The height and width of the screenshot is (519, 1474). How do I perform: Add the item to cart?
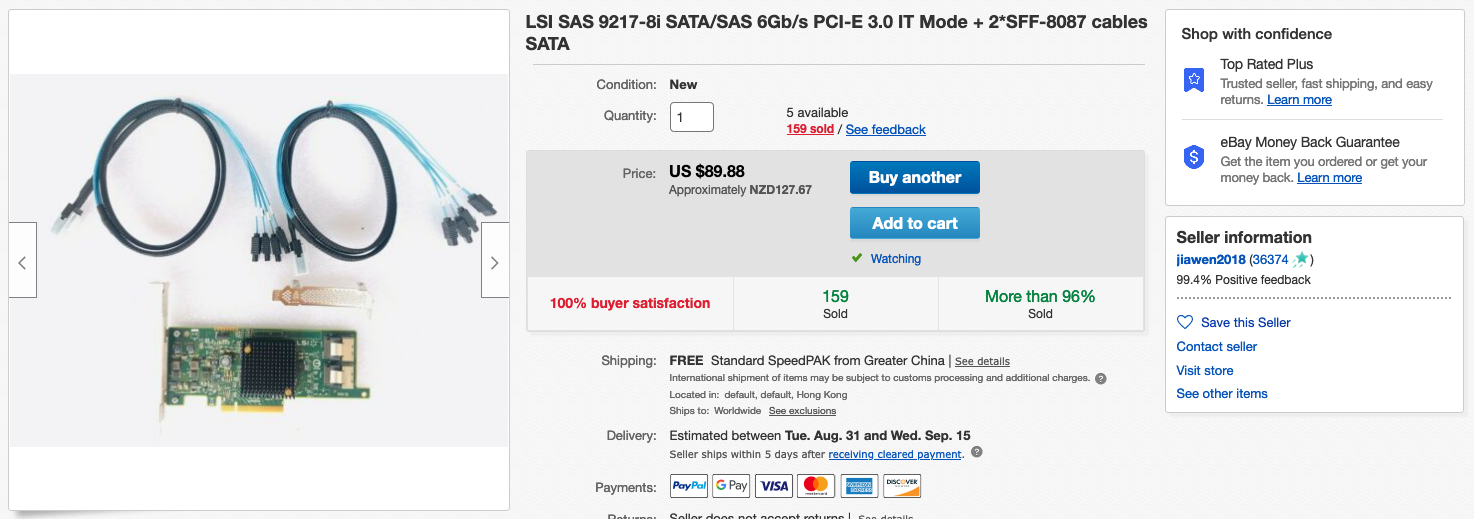[x=915, y=223]
